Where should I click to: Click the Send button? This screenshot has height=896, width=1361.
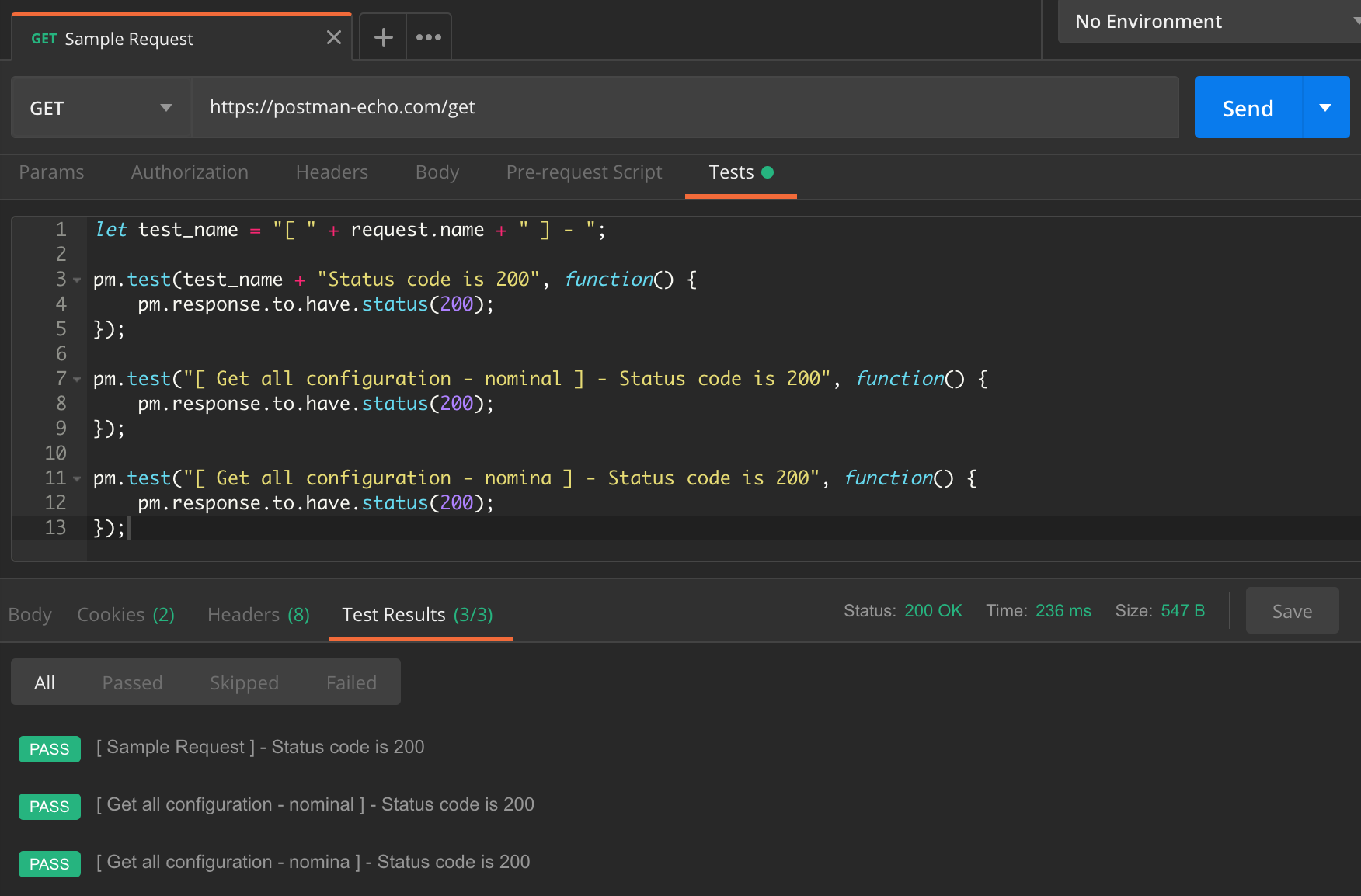[x=1246, y=108]
